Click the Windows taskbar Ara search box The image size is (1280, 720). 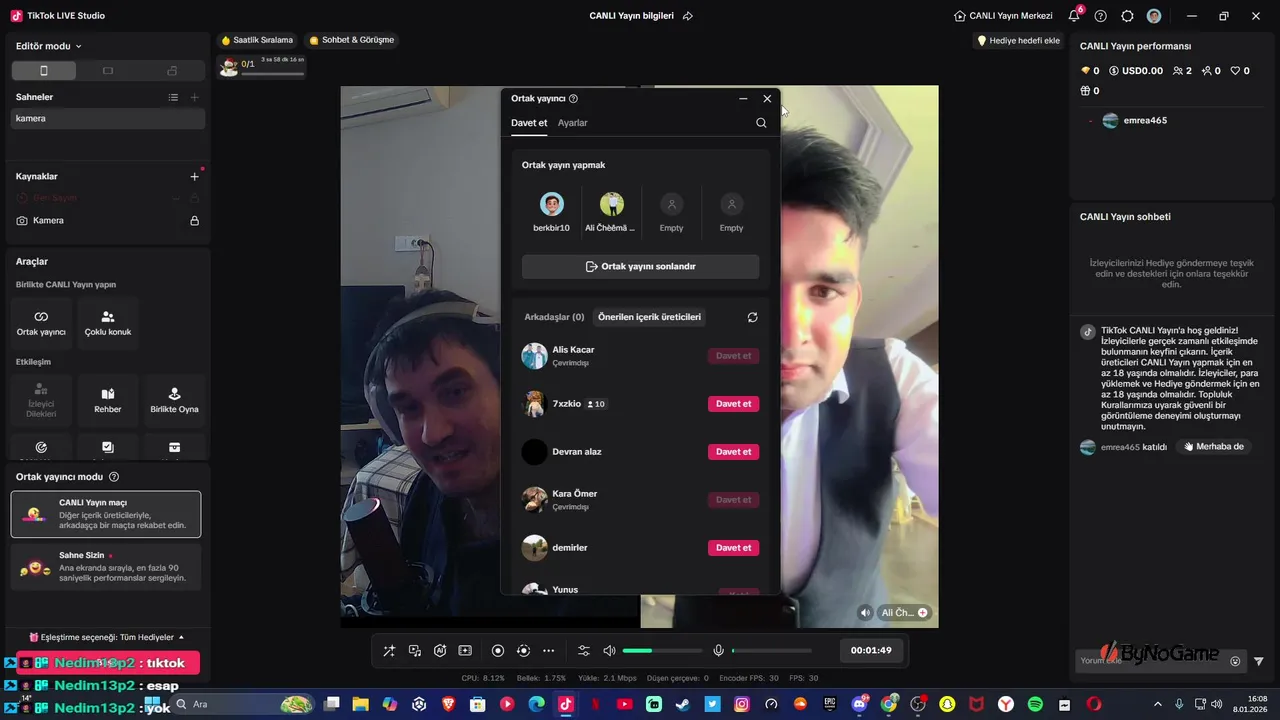coord(244,704)
